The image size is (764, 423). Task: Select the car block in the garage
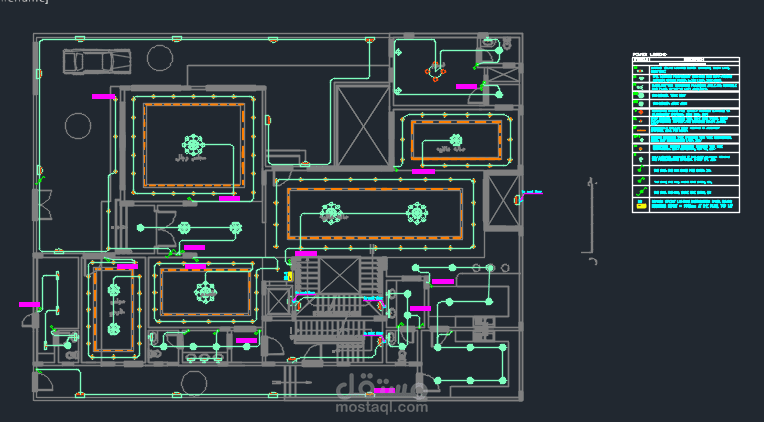pyautogui.click(x=97, y=61)
